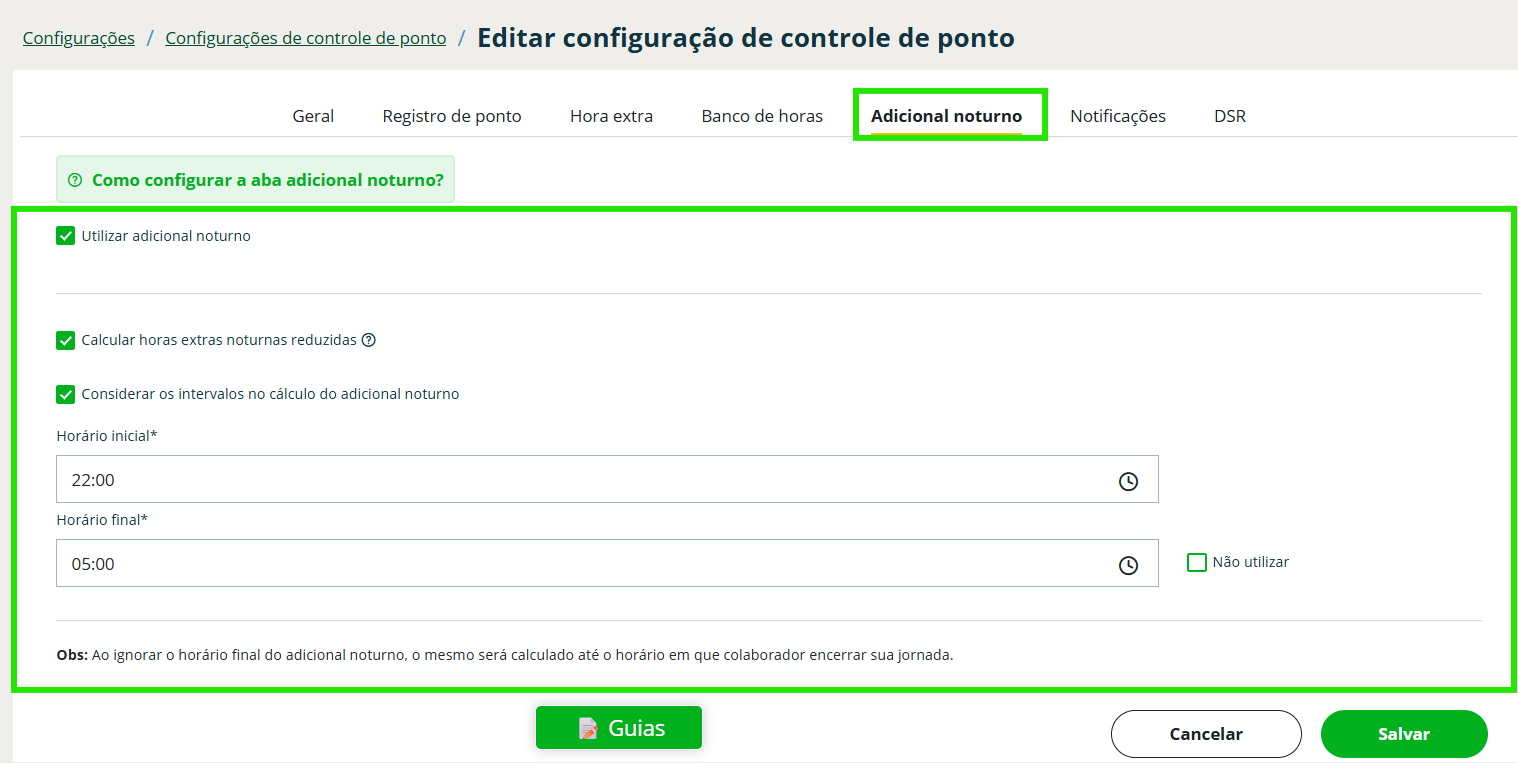
Task: Enable the Não utilizar checkbox
Action: point(1197,562)
